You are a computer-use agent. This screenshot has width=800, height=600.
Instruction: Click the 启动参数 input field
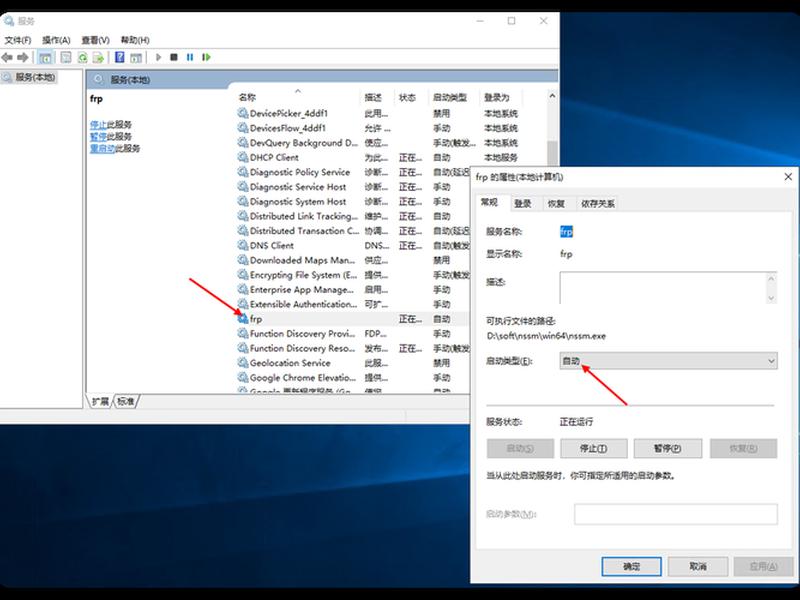point(676,514)
